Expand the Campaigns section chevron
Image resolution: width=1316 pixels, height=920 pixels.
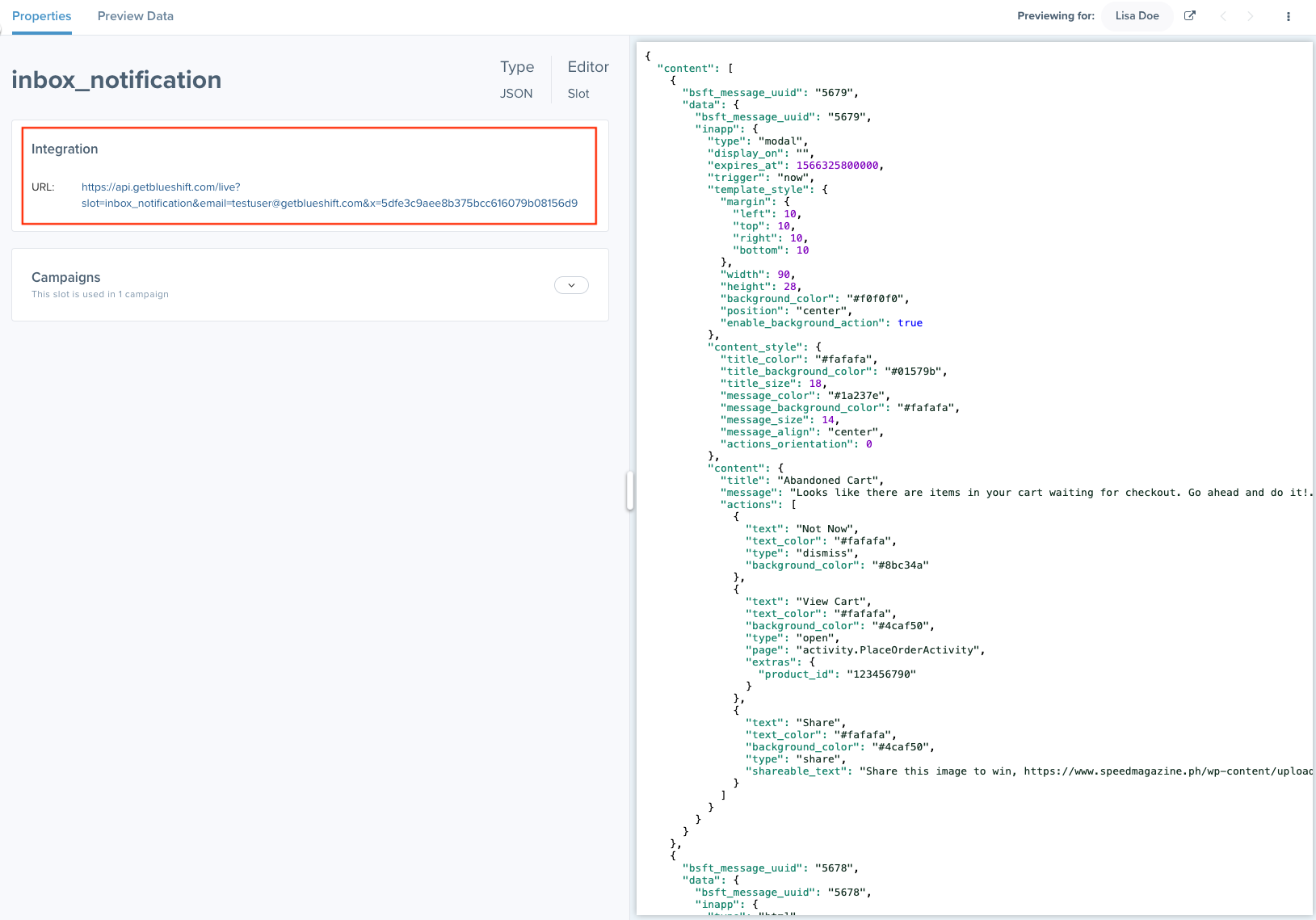[x=571, y=285]
